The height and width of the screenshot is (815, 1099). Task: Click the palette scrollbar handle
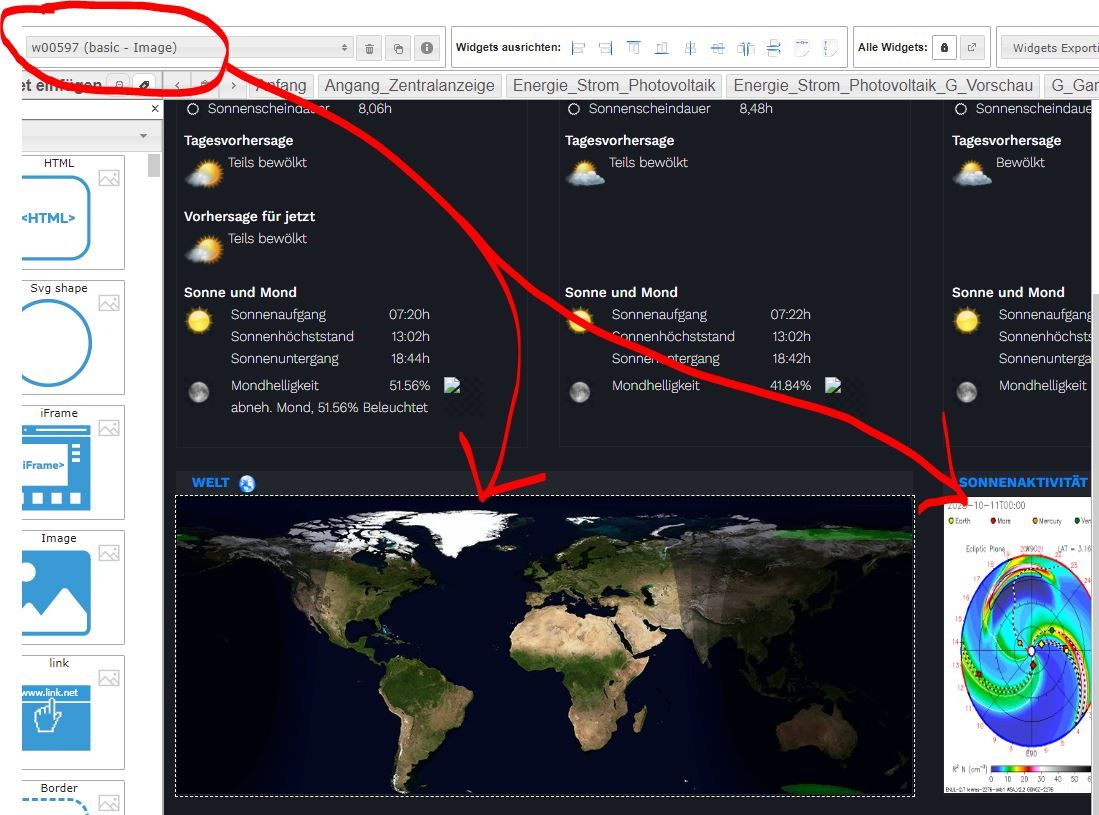click(x=153, y=165)
